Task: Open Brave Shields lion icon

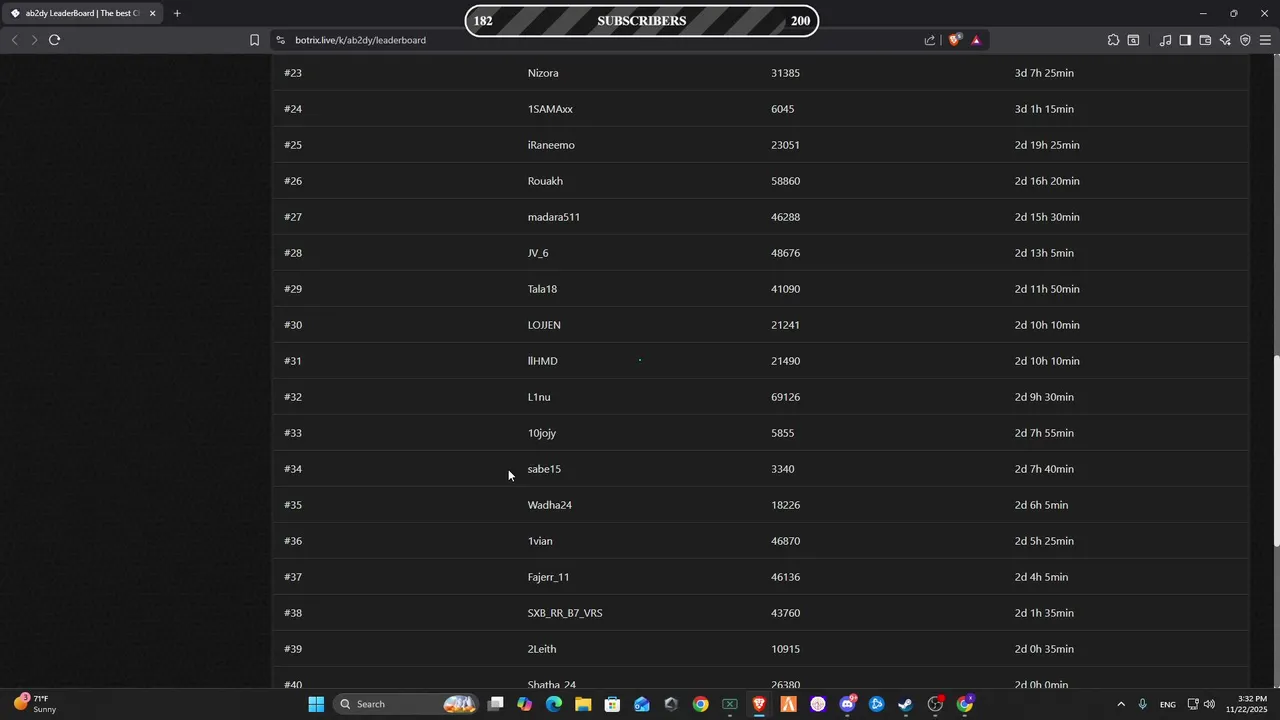Action: click(955, 40)
